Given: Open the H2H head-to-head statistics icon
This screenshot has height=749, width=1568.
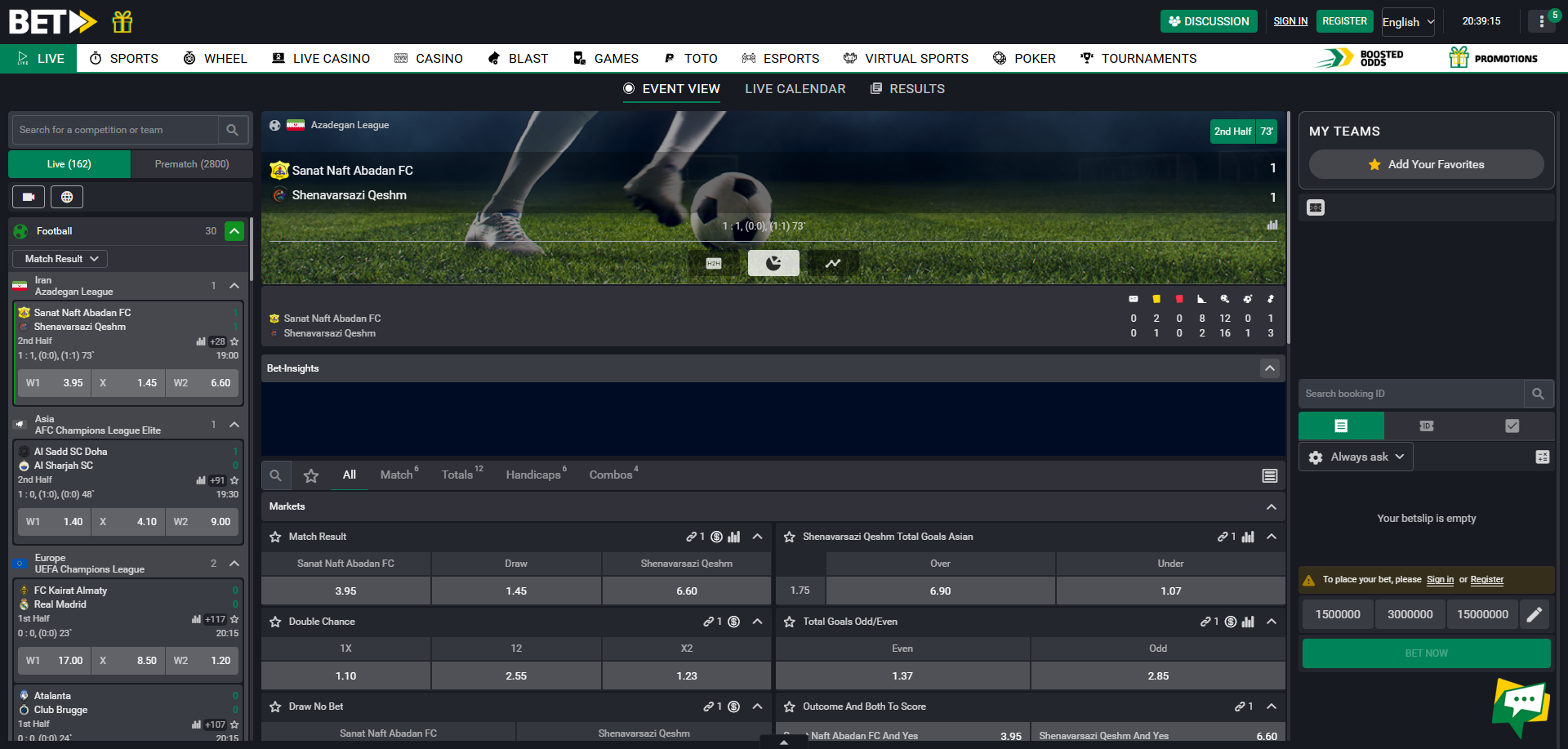Looking at the screenshot, I should pyautogui.click(x=714, y=263).
